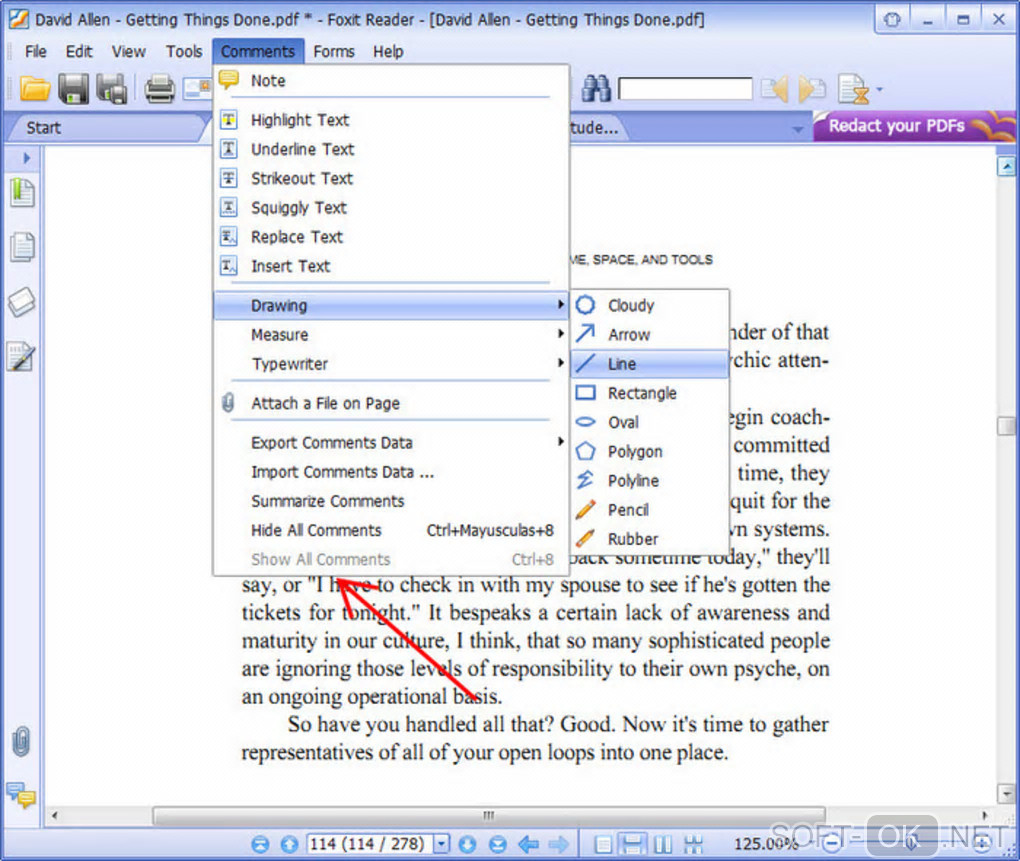This screenshot has width=1020, height=861.
Task: Open the Layers panel icon in sidebar
Action: tap(21, 302)
